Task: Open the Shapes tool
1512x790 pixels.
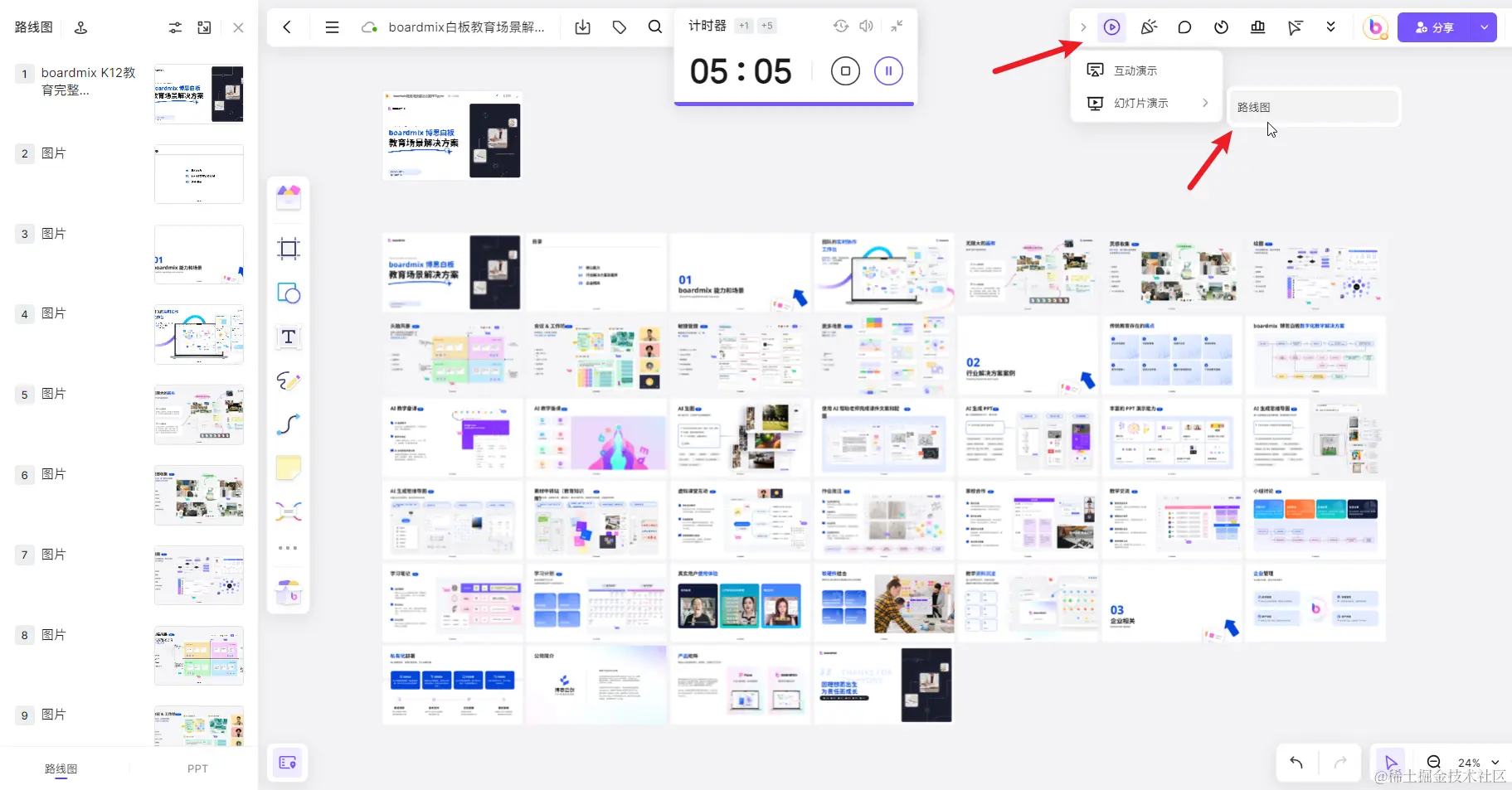Action: click(288, 293)
